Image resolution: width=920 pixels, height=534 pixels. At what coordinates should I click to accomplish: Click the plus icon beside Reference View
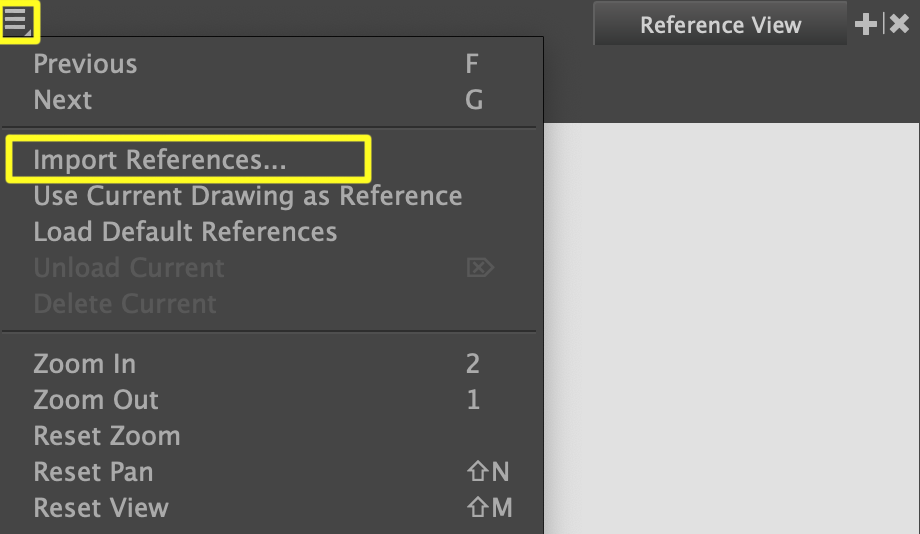coord(866,25)
